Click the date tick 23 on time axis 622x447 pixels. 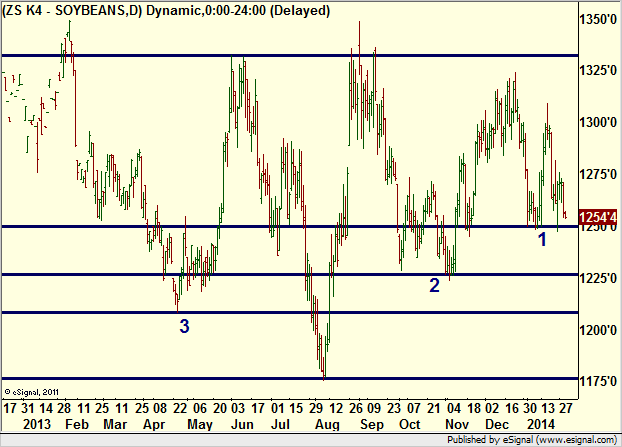click(394, 408)
